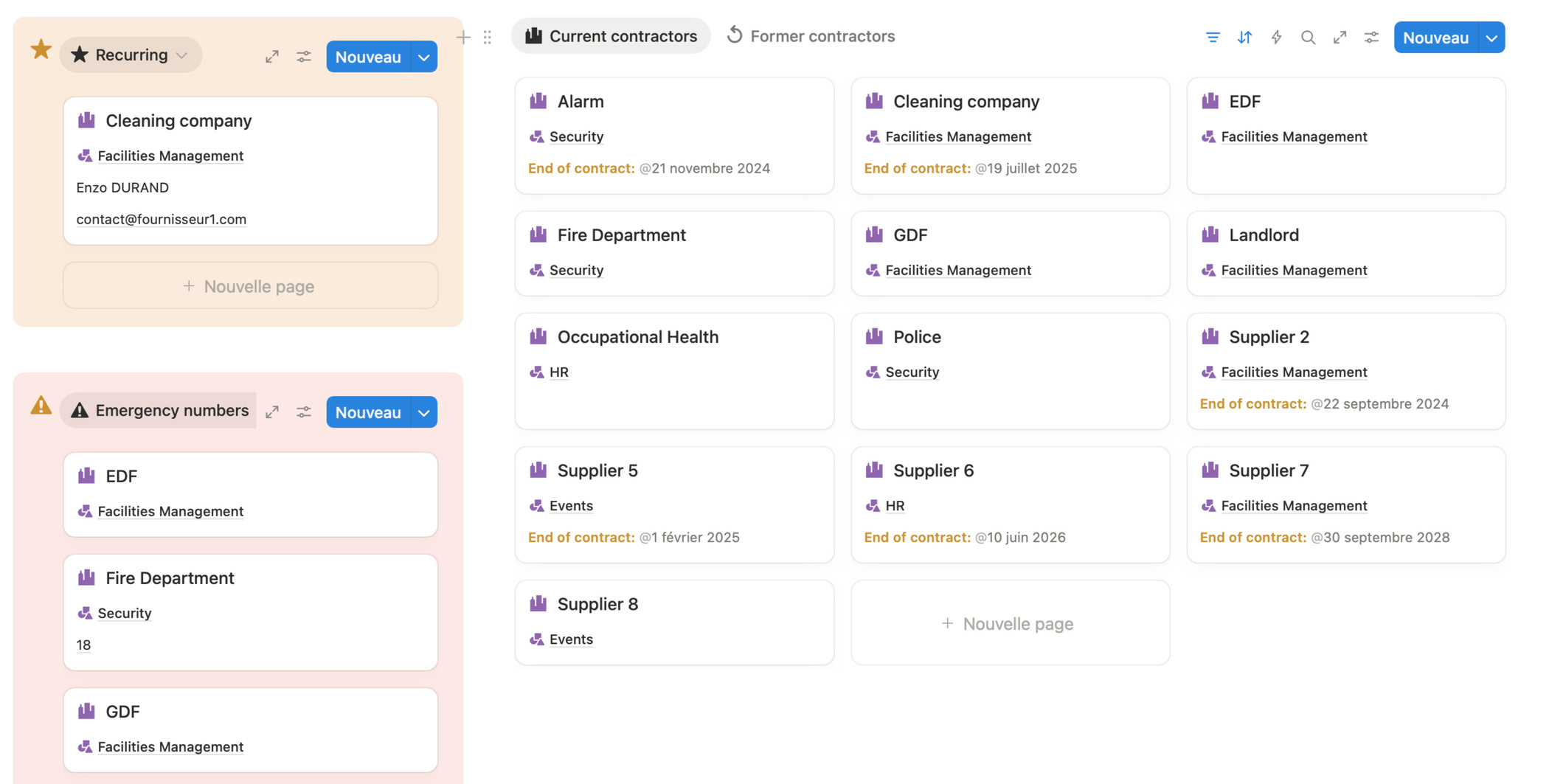This screenshot has width=1549, height=784.
Task: Expand the Recurring view to full page
Action: click(x=272, y=57)
